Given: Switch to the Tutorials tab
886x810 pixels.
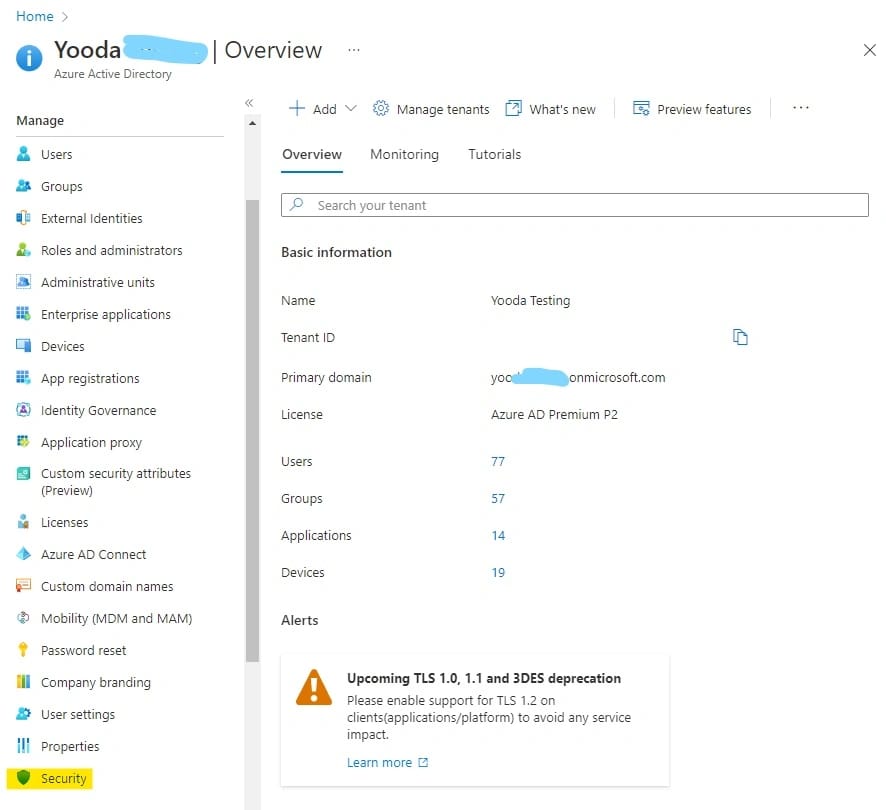Looking at the screenshot, I should coord(494,154).
